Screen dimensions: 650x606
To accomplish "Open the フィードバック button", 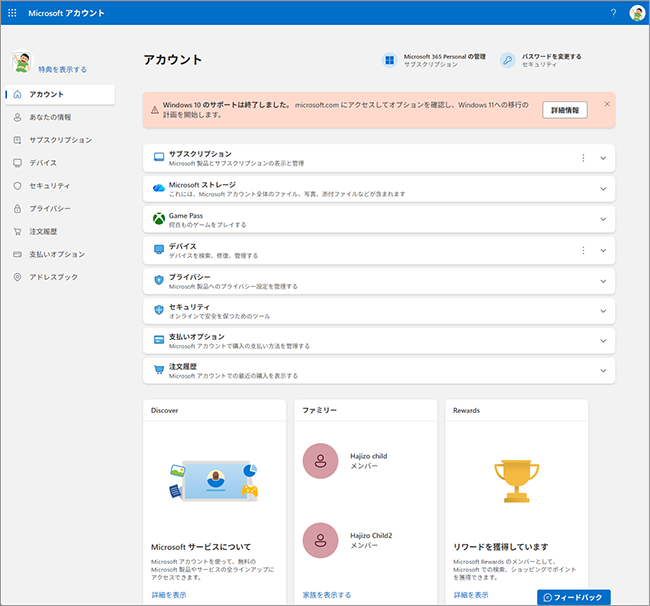I will (x=573, y=597).
